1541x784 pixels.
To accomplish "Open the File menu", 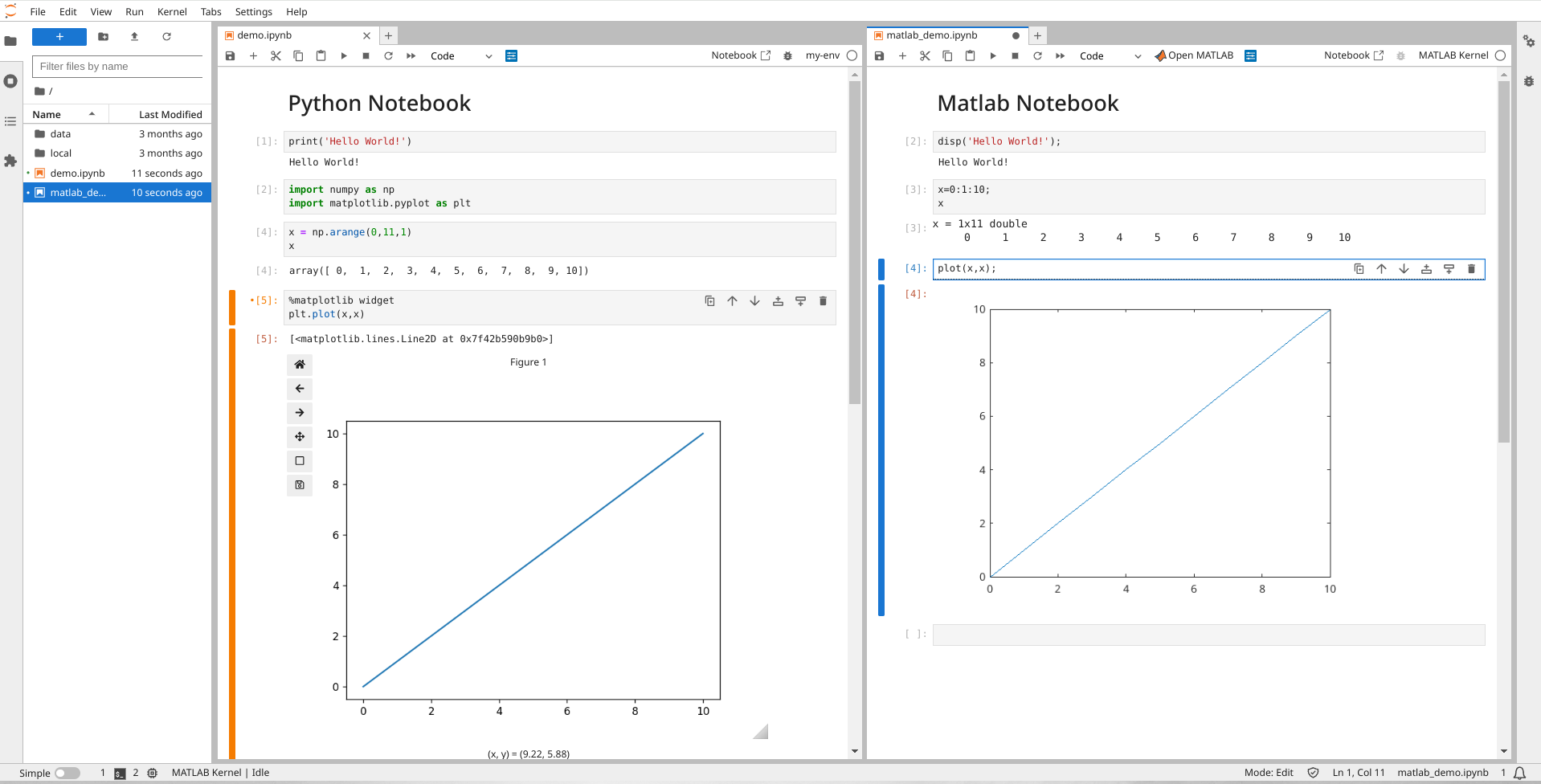I will pos(38,11).
